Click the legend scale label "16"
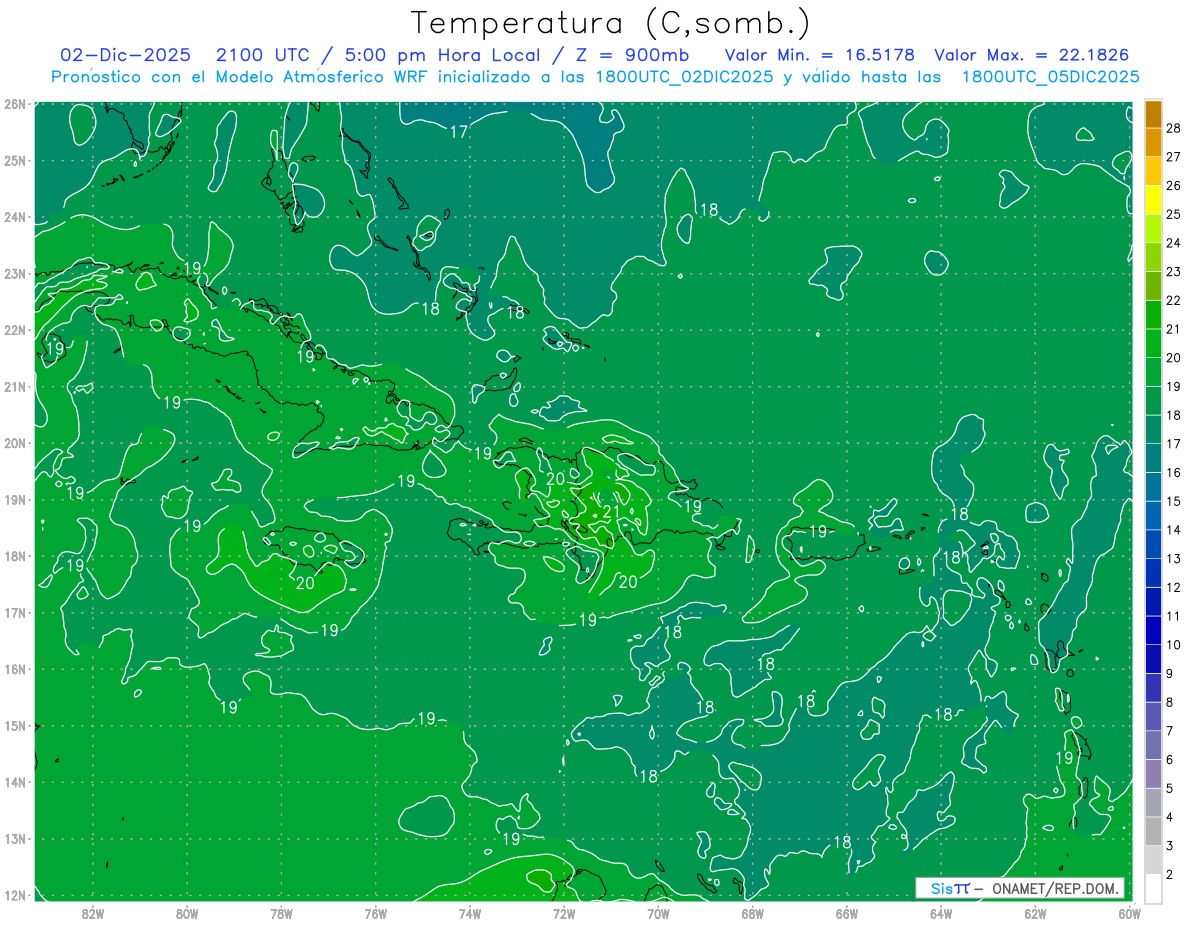Image resolution: width=1200 pixels, height=927 pixels. click(x=1174, y=472)
